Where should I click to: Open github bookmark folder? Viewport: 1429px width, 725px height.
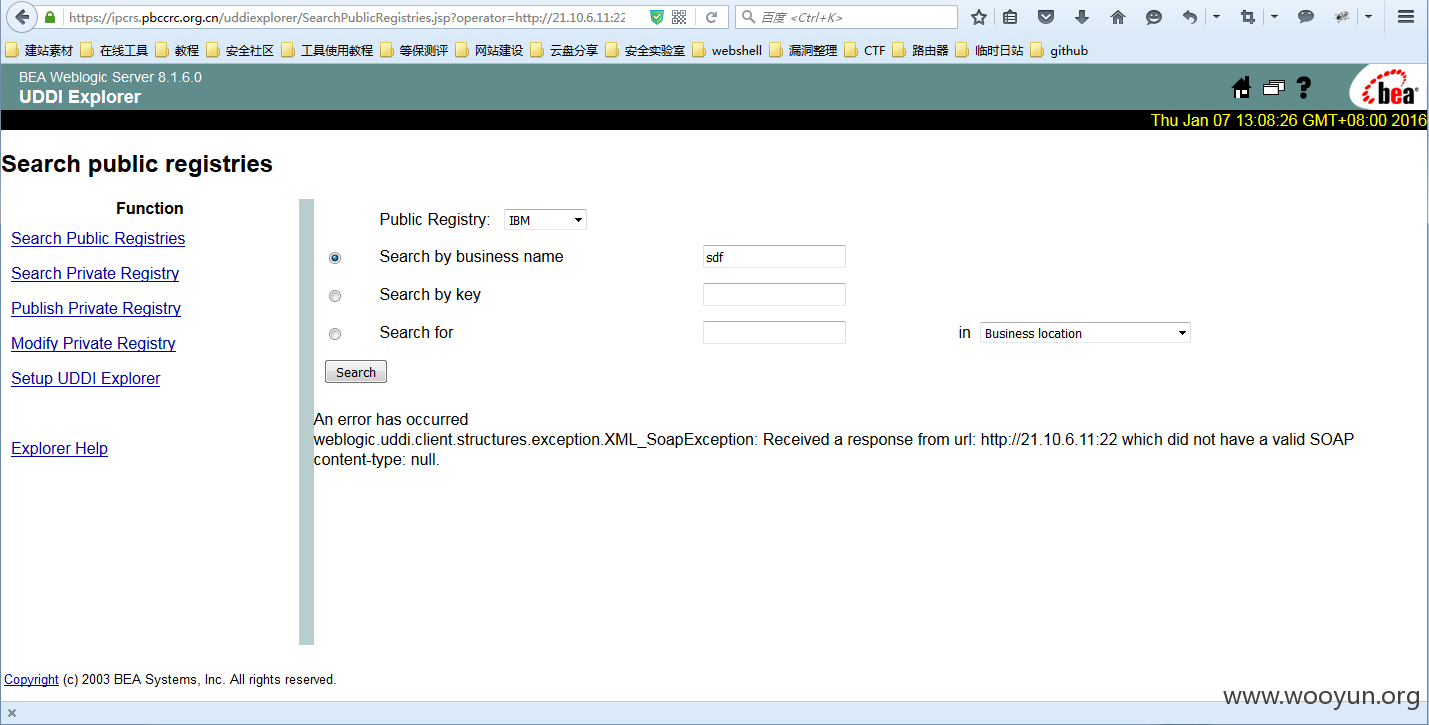[1059, 50]
